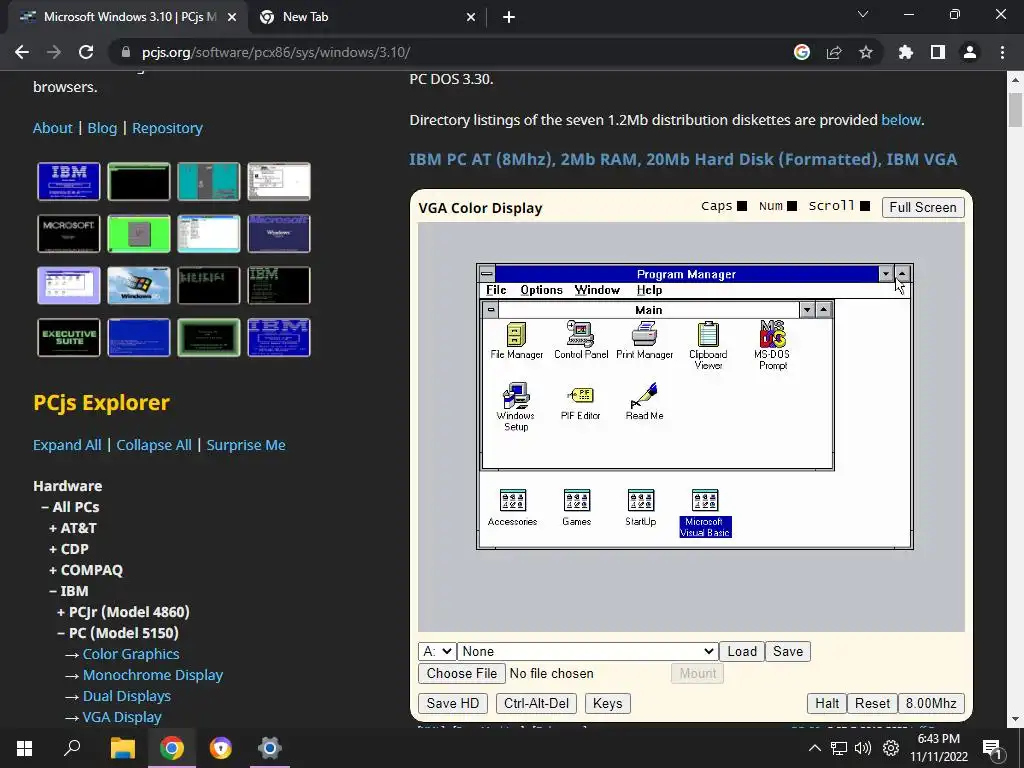
Task: Click the Surprise Me link
Action: [246, 445]
